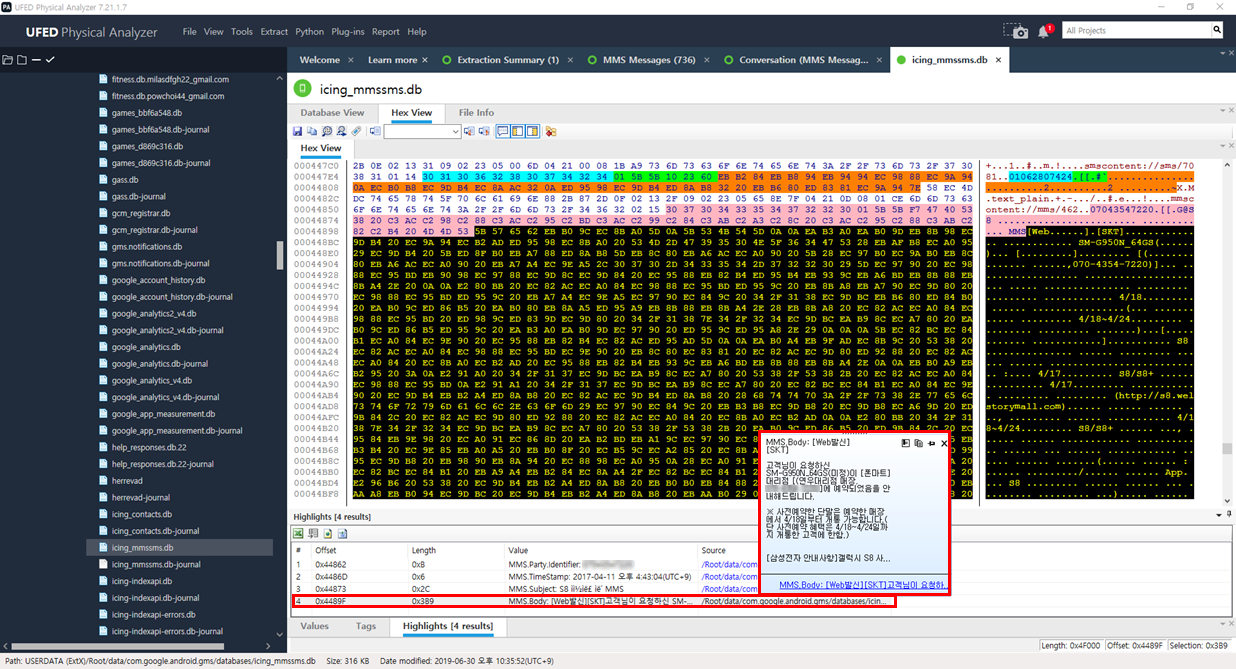The image size is (1236, 669).
Task: Open the Python menu
Action: [x=310, y=32]
